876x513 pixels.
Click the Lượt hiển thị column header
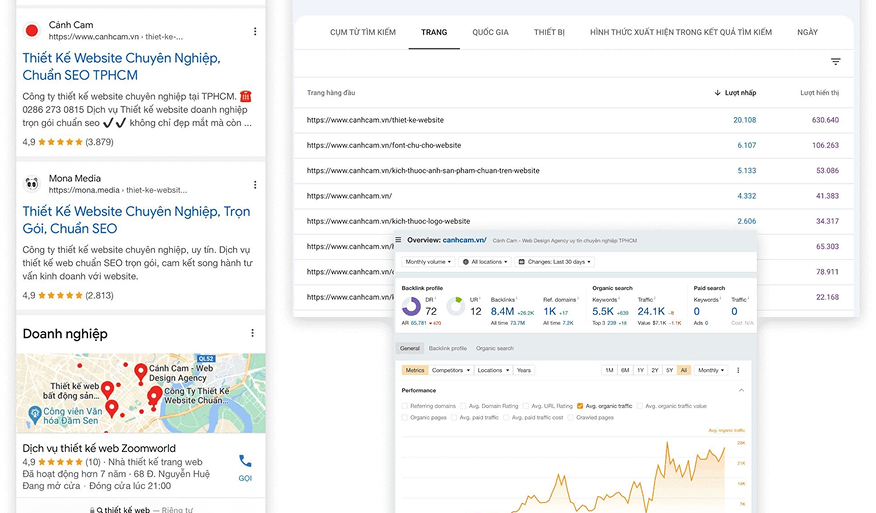click(819, 93)
